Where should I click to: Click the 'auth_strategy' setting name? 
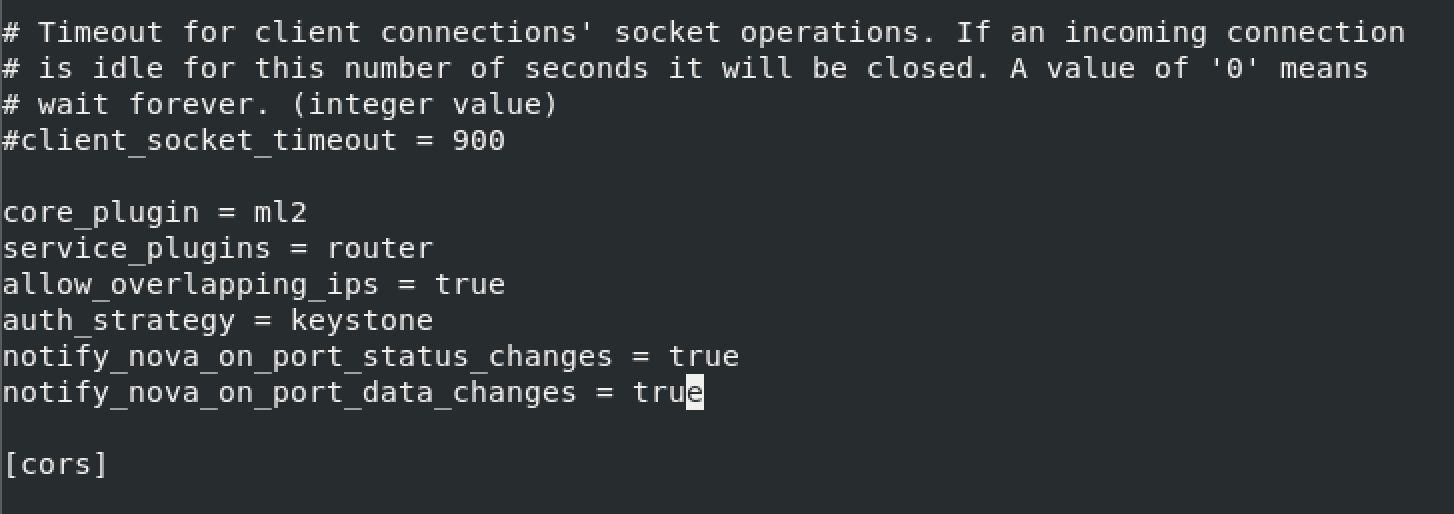[x=119, y=321]
